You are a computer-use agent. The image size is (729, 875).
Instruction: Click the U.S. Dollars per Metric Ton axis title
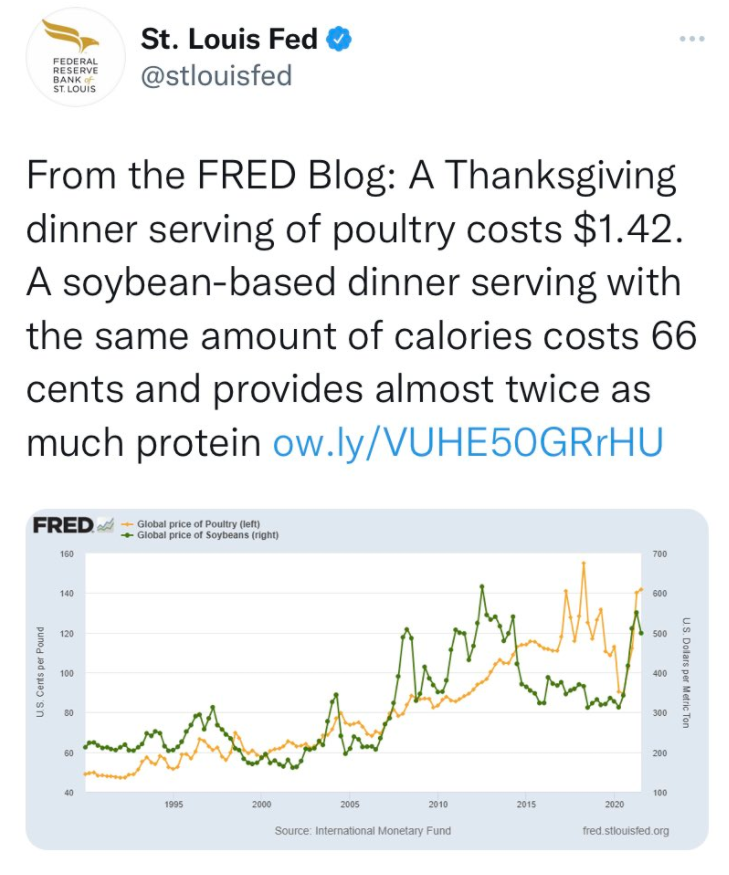point(687,672)
